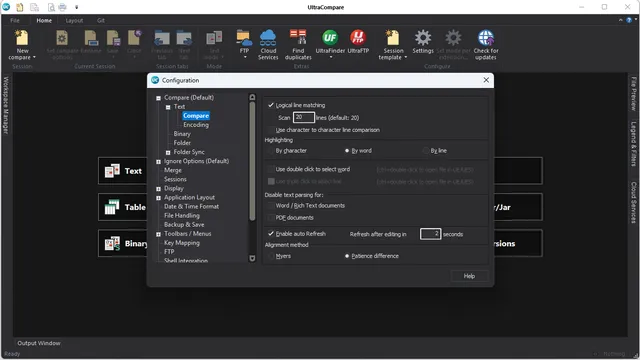Viewport: 640px width, 360px height.
Task: Expand the Toolbars / Menus tree node
Action: pos(158,234)
